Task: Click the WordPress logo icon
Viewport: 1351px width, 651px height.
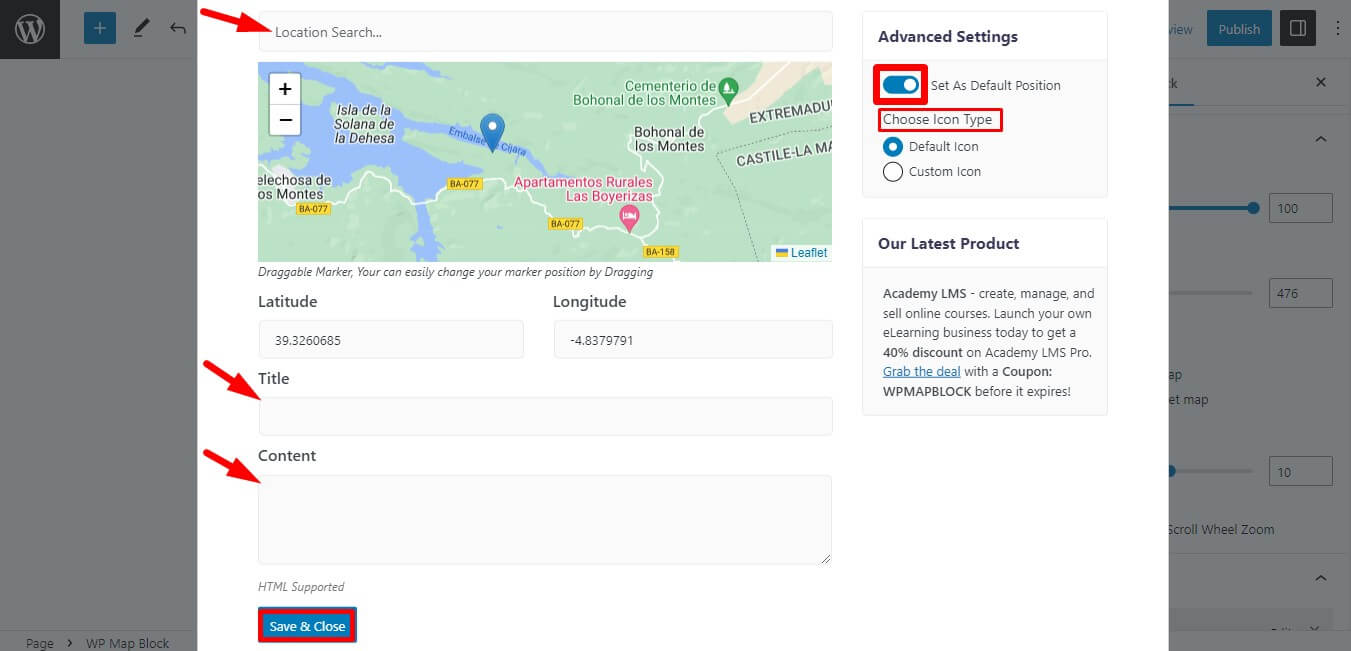Action: pos(29,28)
